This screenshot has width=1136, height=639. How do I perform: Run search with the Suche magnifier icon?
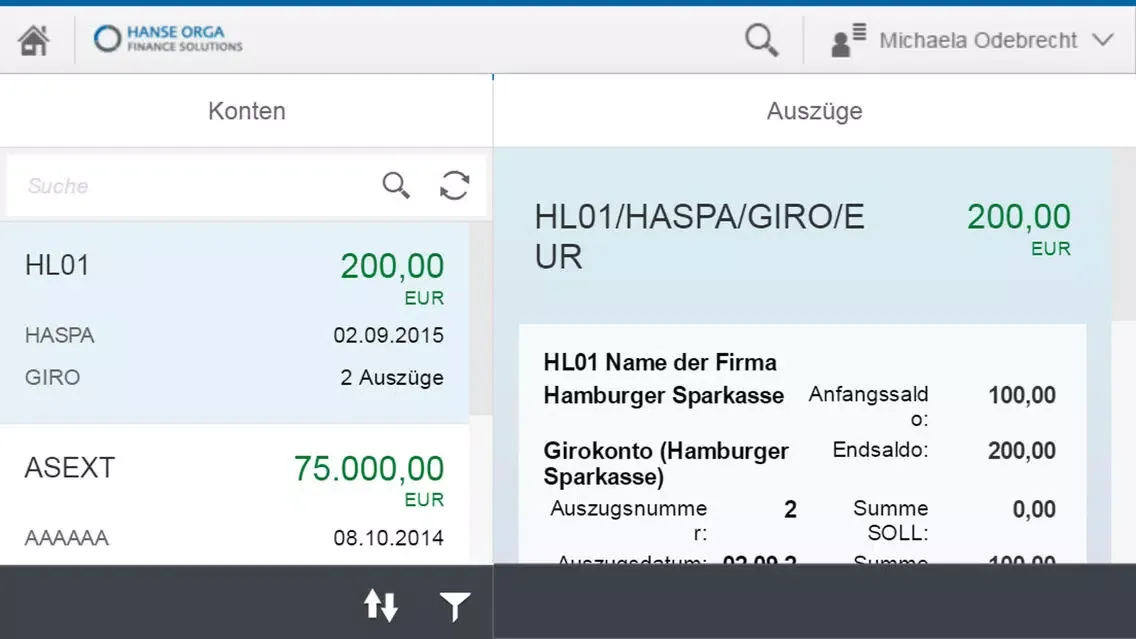click(x=396, y=185)
